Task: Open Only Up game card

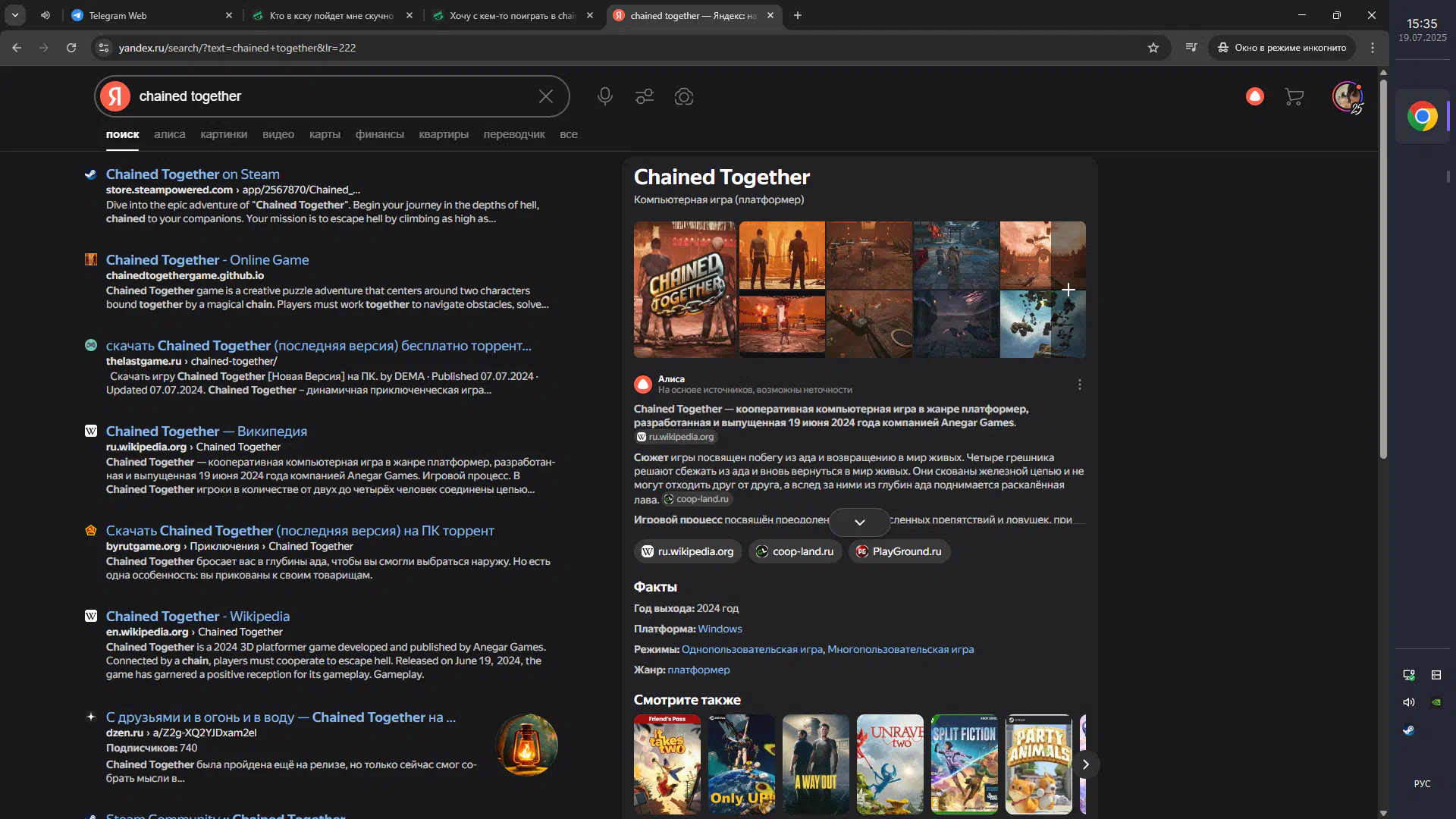Action: (742, 764)
